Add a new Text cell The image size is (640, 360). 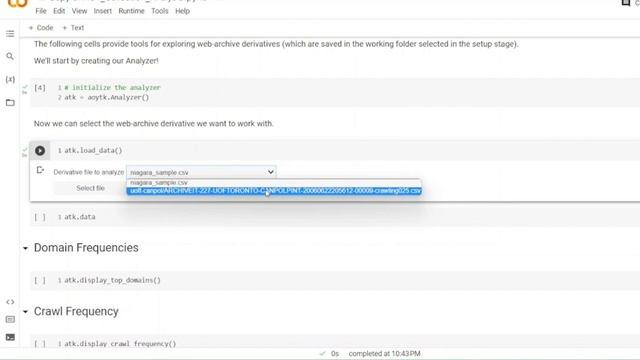[73, 28]
